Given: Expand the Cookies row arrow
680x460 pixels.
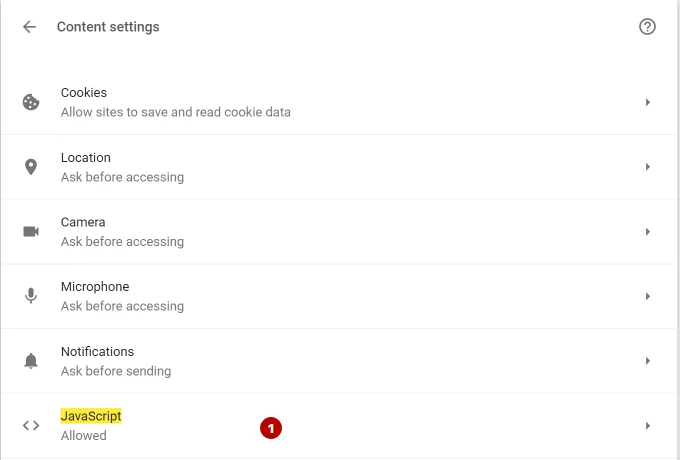Looking at the screenshot, I should point(647,102).
